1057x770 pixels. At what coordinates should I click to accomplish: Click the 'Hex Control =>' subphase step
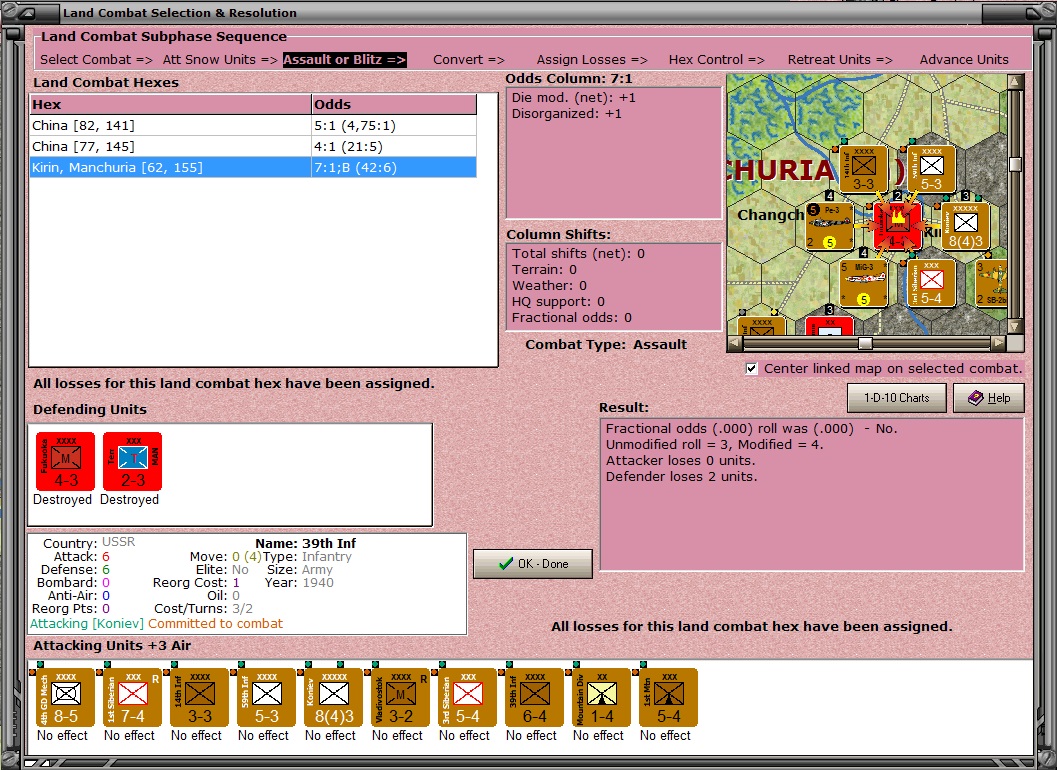[x=717, y=59]
